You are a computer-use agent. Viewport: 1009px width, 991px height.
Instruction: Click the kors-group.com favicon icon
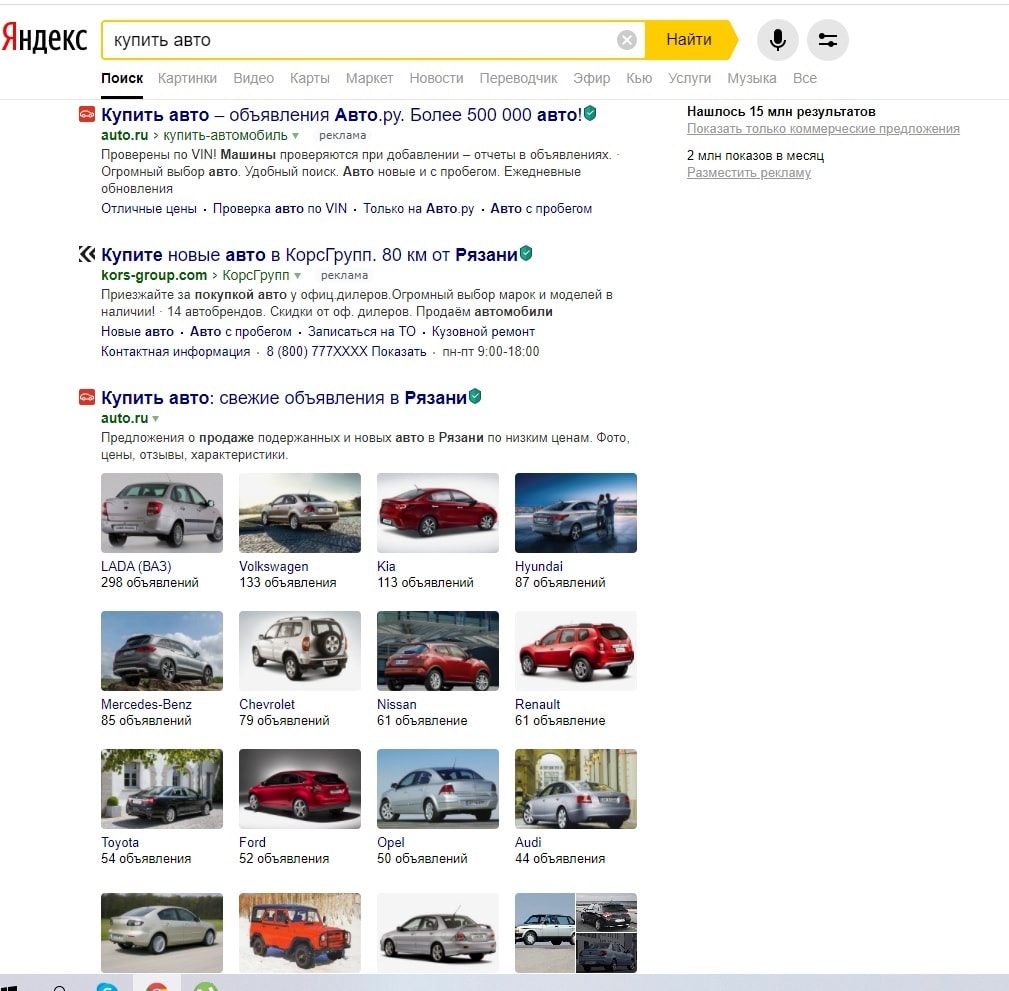point(87,254)
